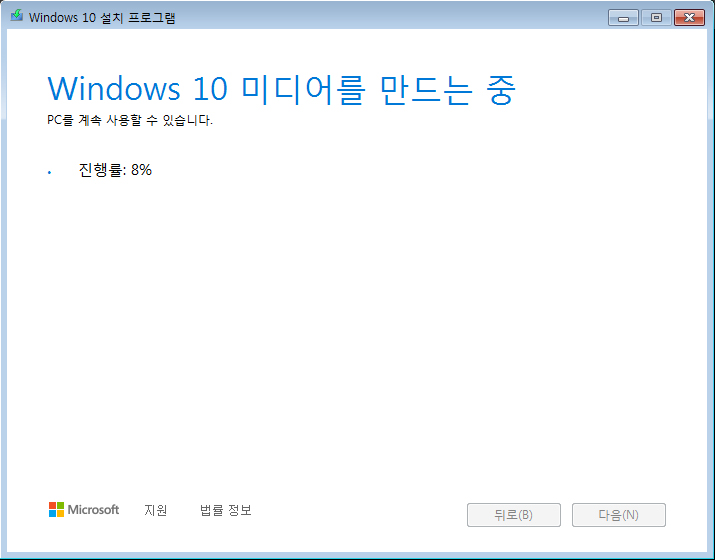Minimize the Windows 10 setup window
This screenshot has height=560, width=715.
[623, 18]
